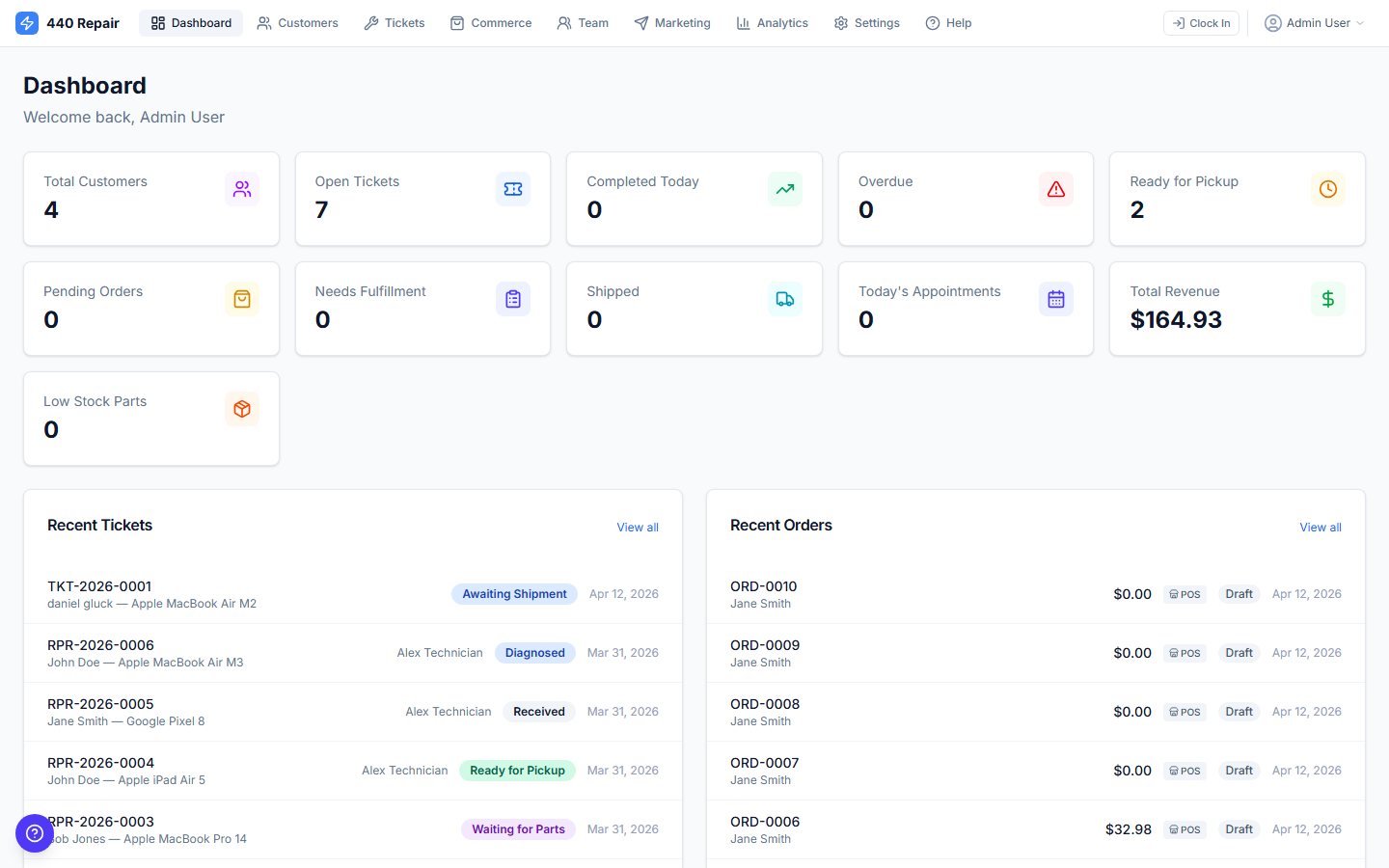Screen dimensions: 1389x868
Task: Click the Needs Fulfillment clipboard icon
Action: (x=513, y=299)
